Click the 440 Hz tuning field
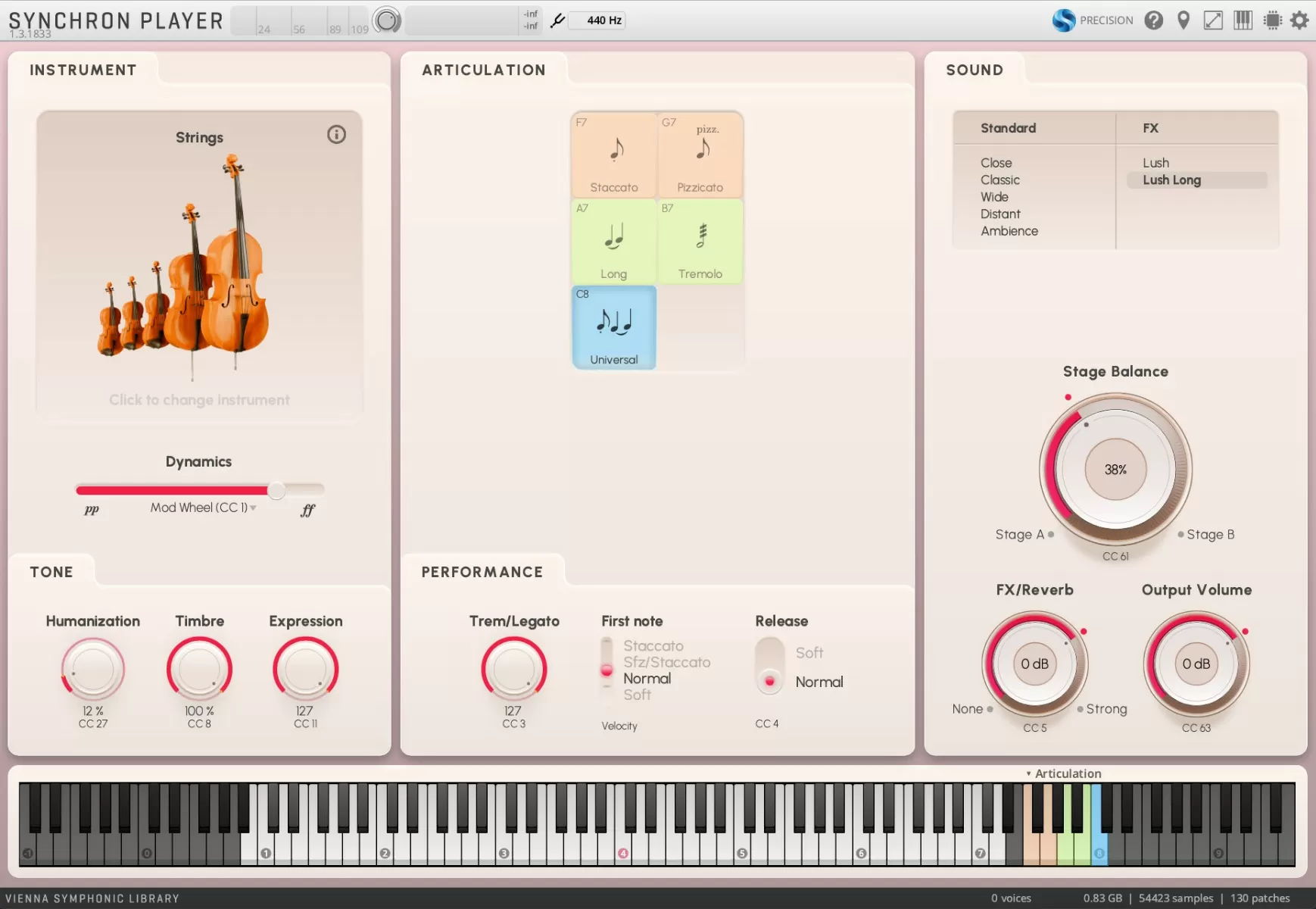 (x=604, y=20)
